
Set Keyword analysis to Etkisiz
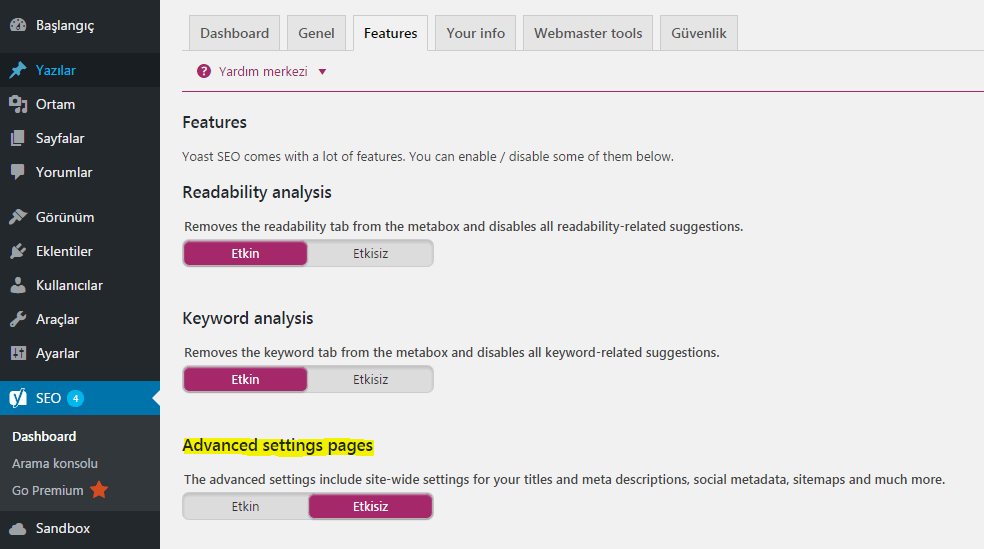370,380
